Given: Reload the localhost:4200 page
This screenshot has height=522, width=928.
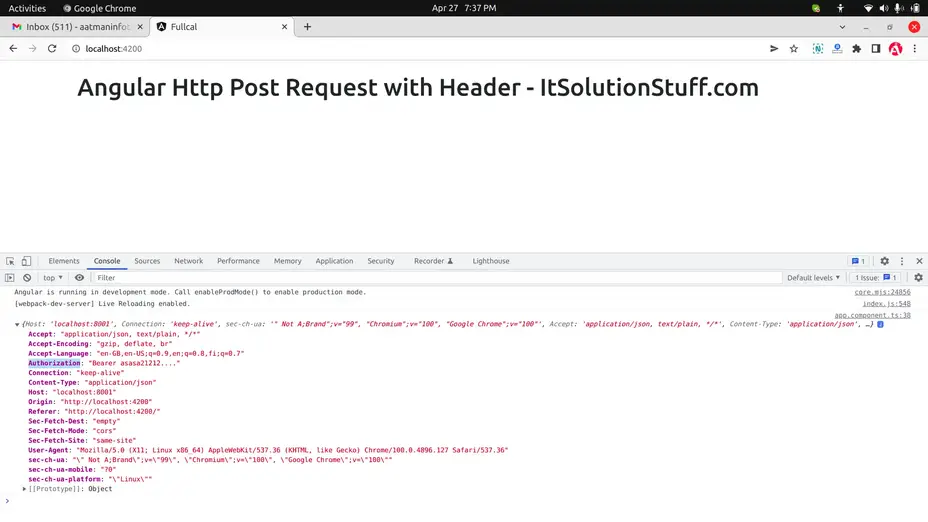Looking at the screenshot, I should tap(52, 49).
